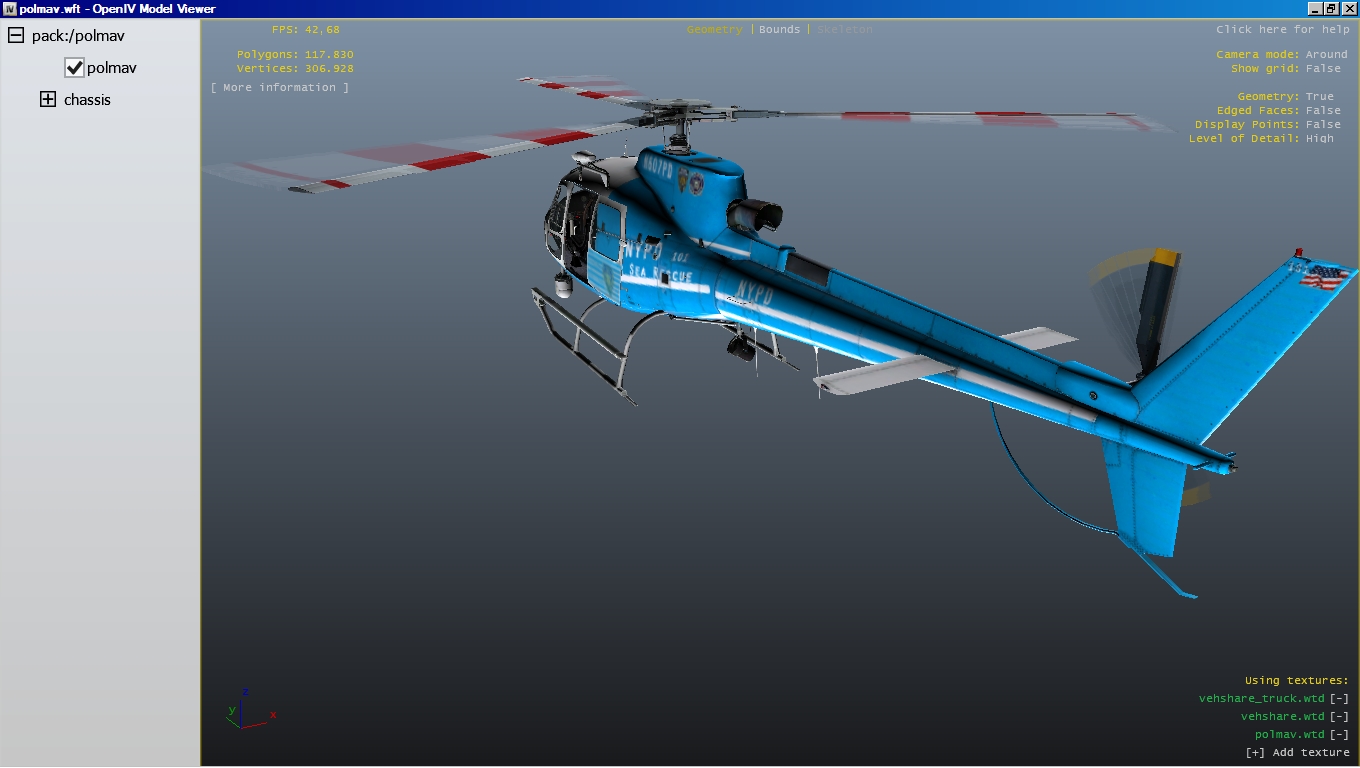Select the chassis tree item

click(87, 100)
